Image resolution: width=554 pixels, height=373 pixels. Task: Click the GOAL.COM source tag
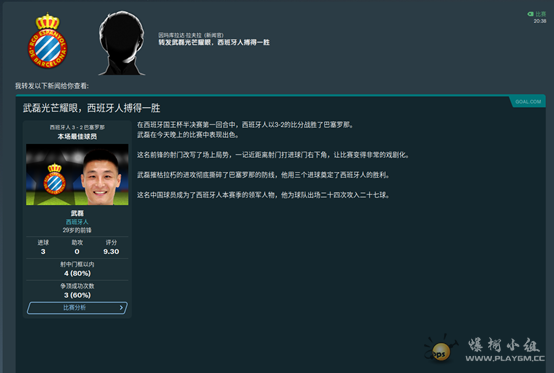click(x=528, y=102)
